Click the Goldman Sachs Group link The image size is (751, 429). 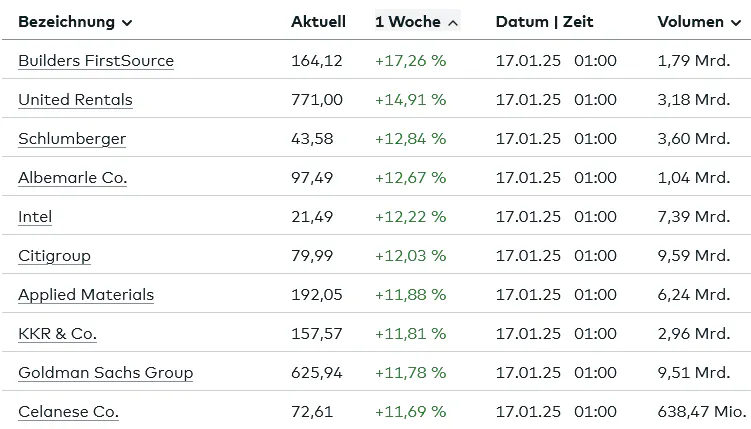[105, 373]
